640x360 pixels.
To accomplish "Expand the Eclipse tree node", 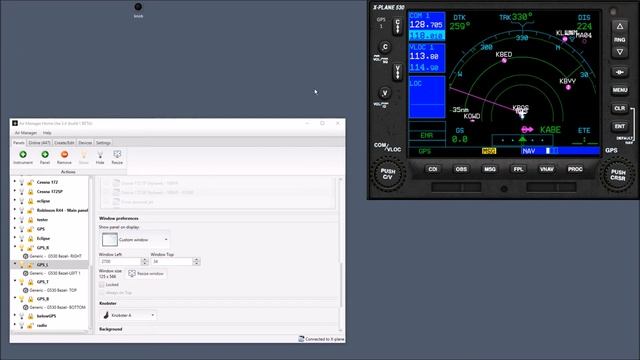I will click(15, 238).
